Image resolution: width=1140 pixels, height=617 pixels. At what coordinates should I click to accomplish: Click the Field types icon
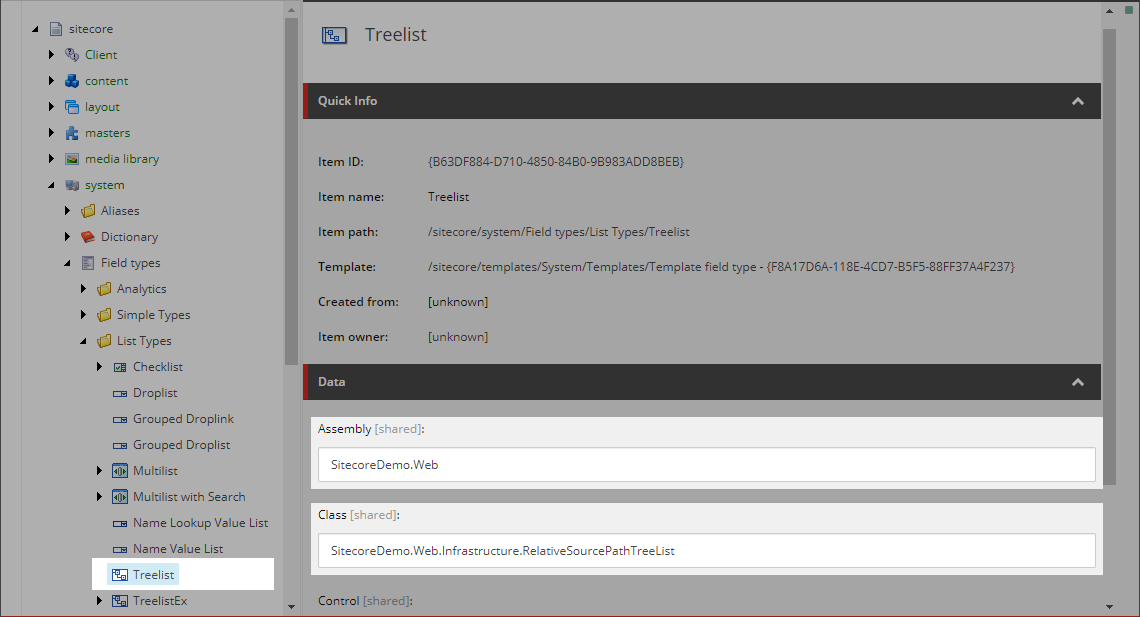tap(88, 263)
